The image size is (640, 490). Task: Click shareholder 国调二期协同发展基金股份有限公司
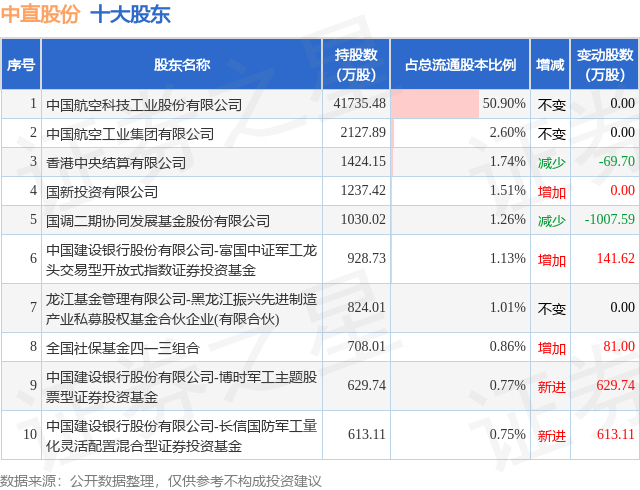point(158,221)
